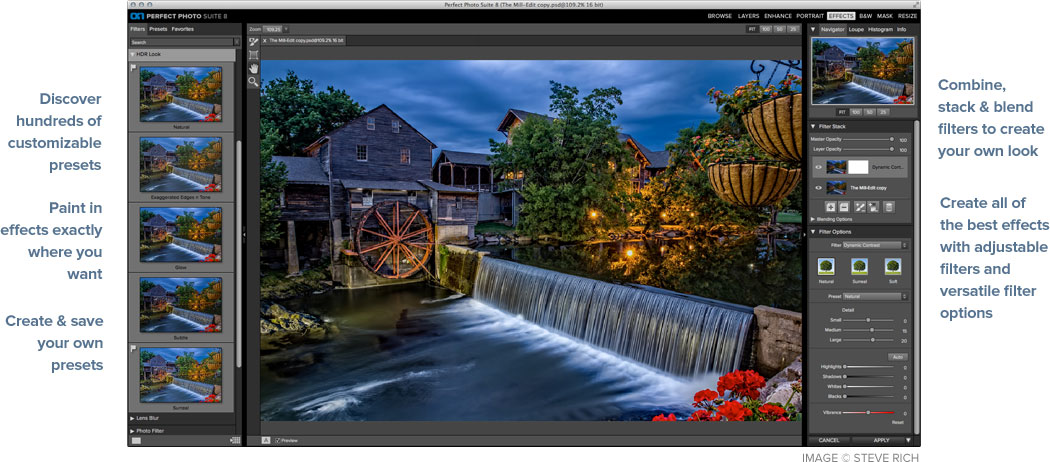Click the APPLY button

(x=881, y=441)
